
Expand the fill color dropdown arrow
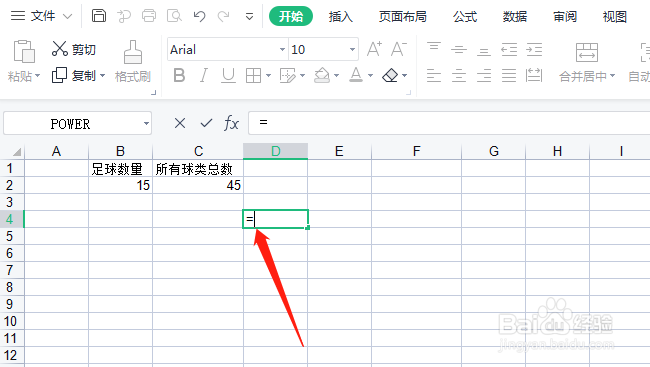pyautogui.click(x=336, y=76)
